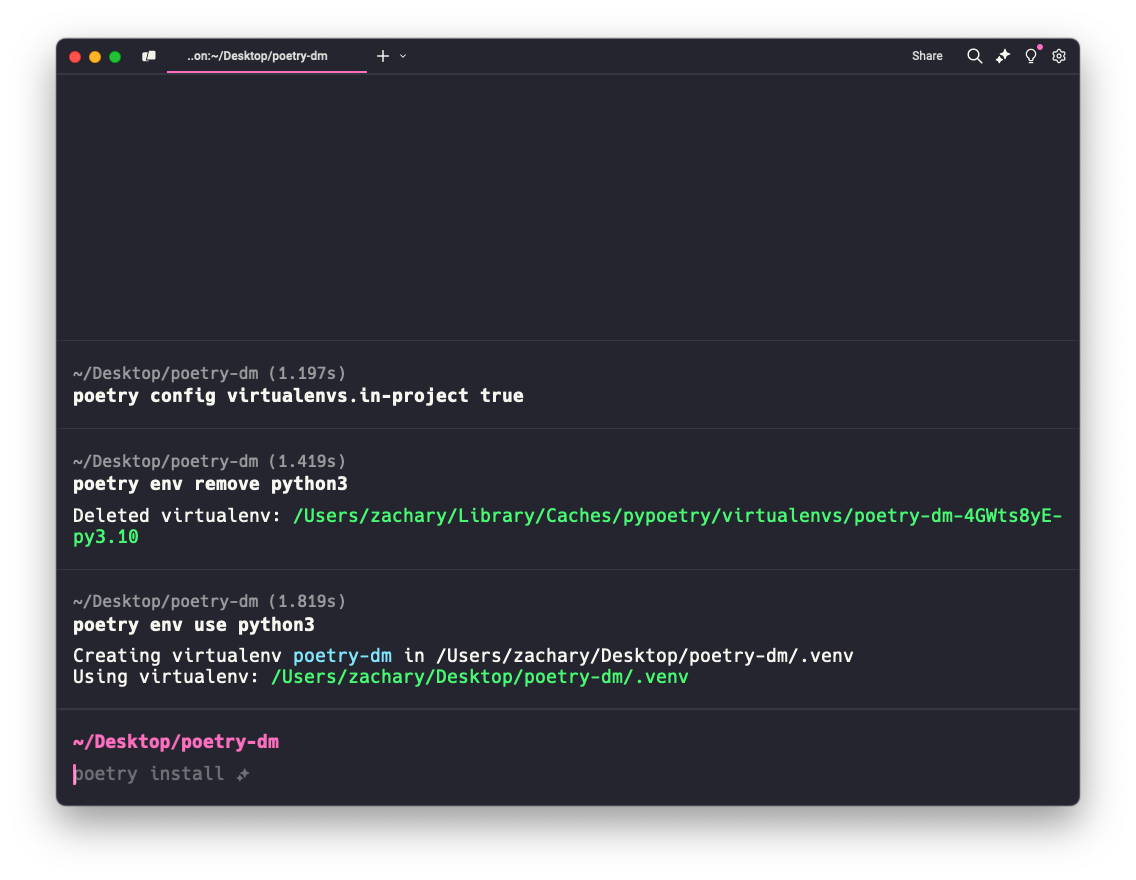The image size is (1136, 880).
Task: Focus the command input with poetry install suggestion
Action: click(148, 773)
